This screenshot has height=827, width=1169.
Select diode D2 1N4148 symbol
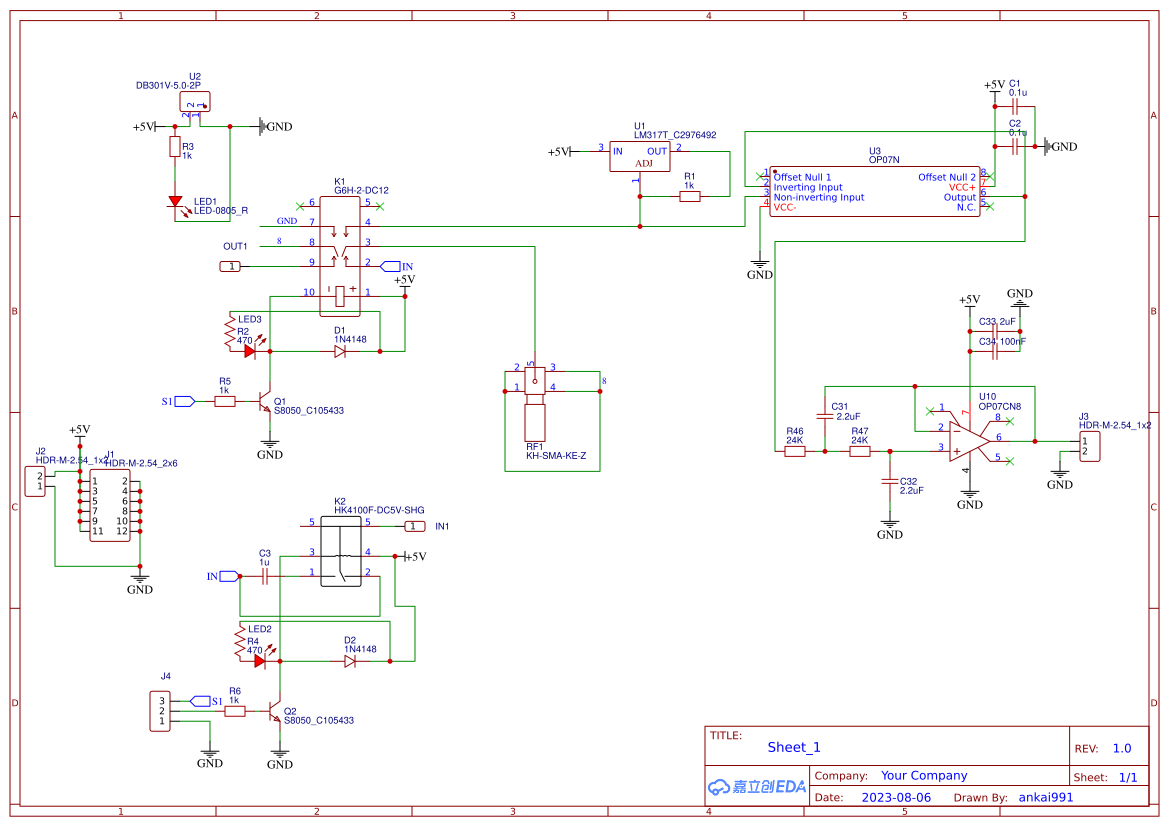coord(350,661)
